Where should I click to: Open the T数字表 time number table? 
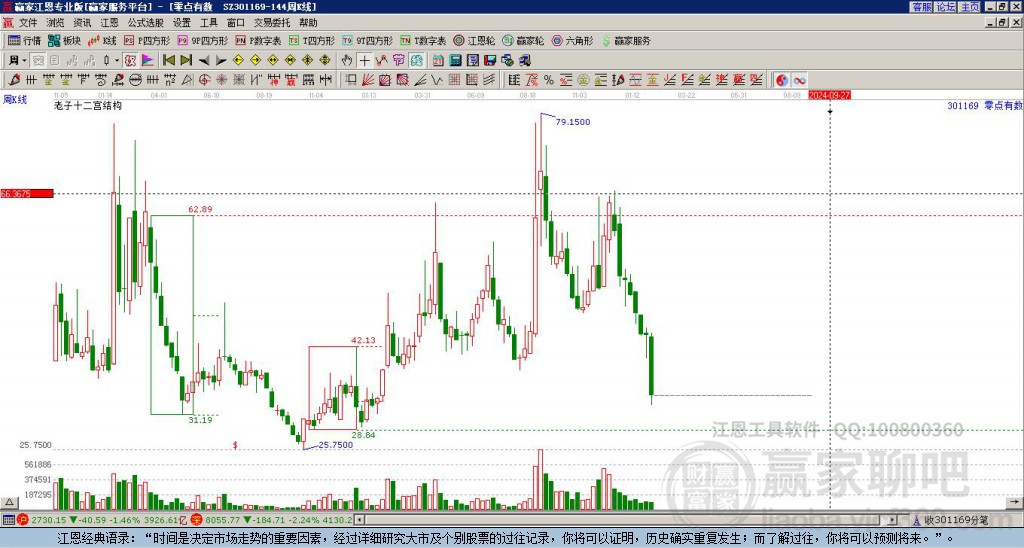pyautogui.click(x=423, y=40)
